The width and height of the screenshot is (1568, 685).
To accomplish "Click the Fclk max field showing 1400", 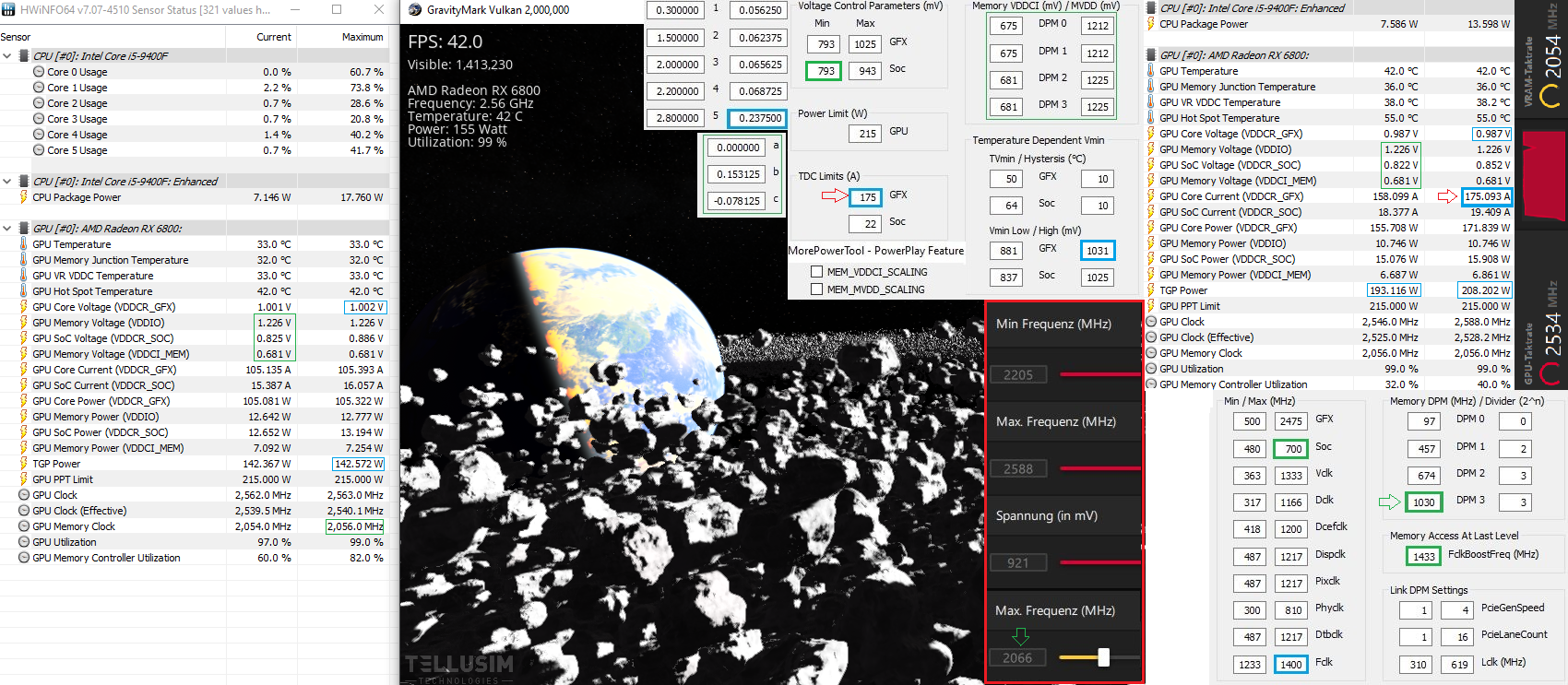I will 1291,665.
